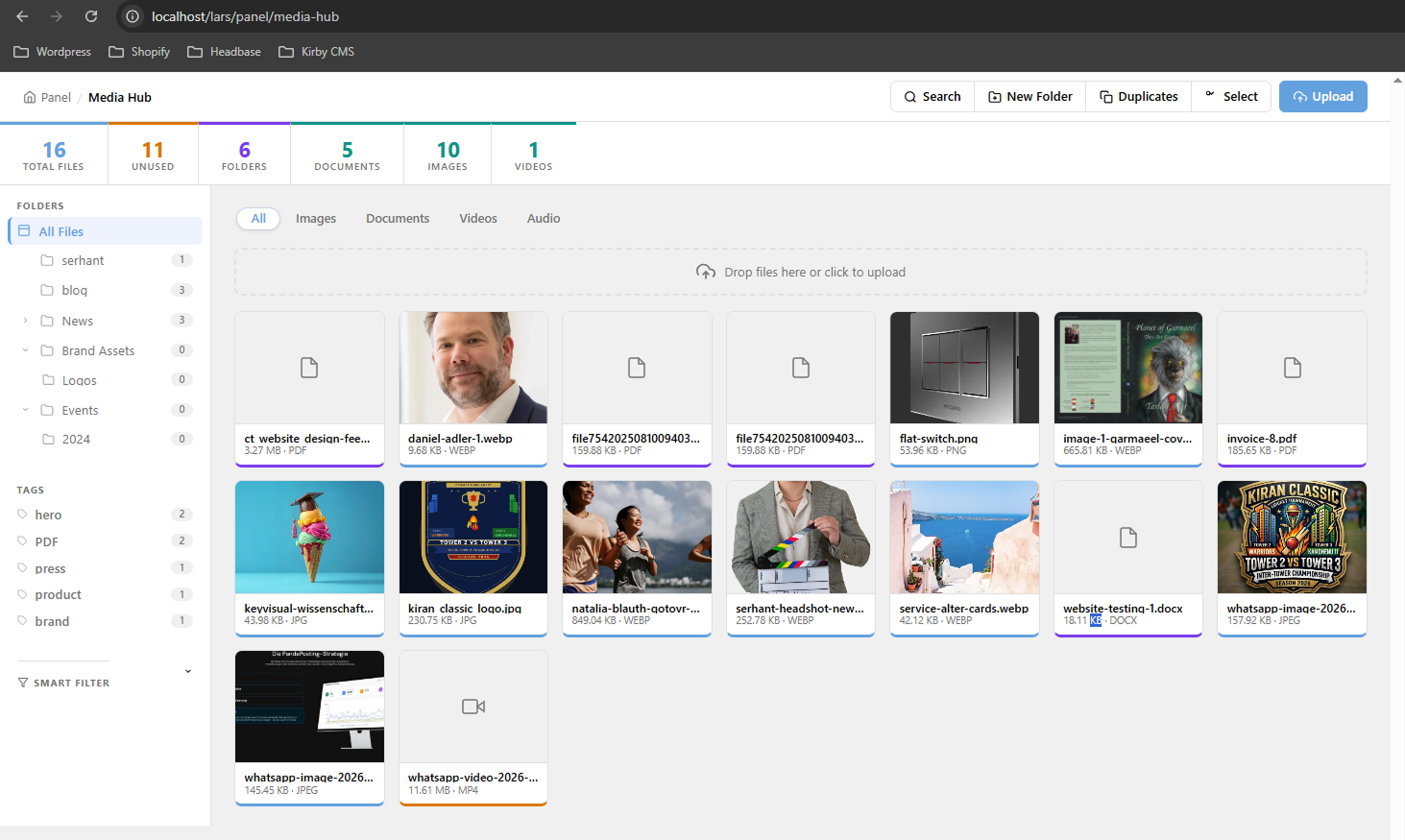Click the 16 Total Files stat
Image resolution: width=1405 pixels, height=840 pixels.
pyautogui.click(x=54, y=155)
